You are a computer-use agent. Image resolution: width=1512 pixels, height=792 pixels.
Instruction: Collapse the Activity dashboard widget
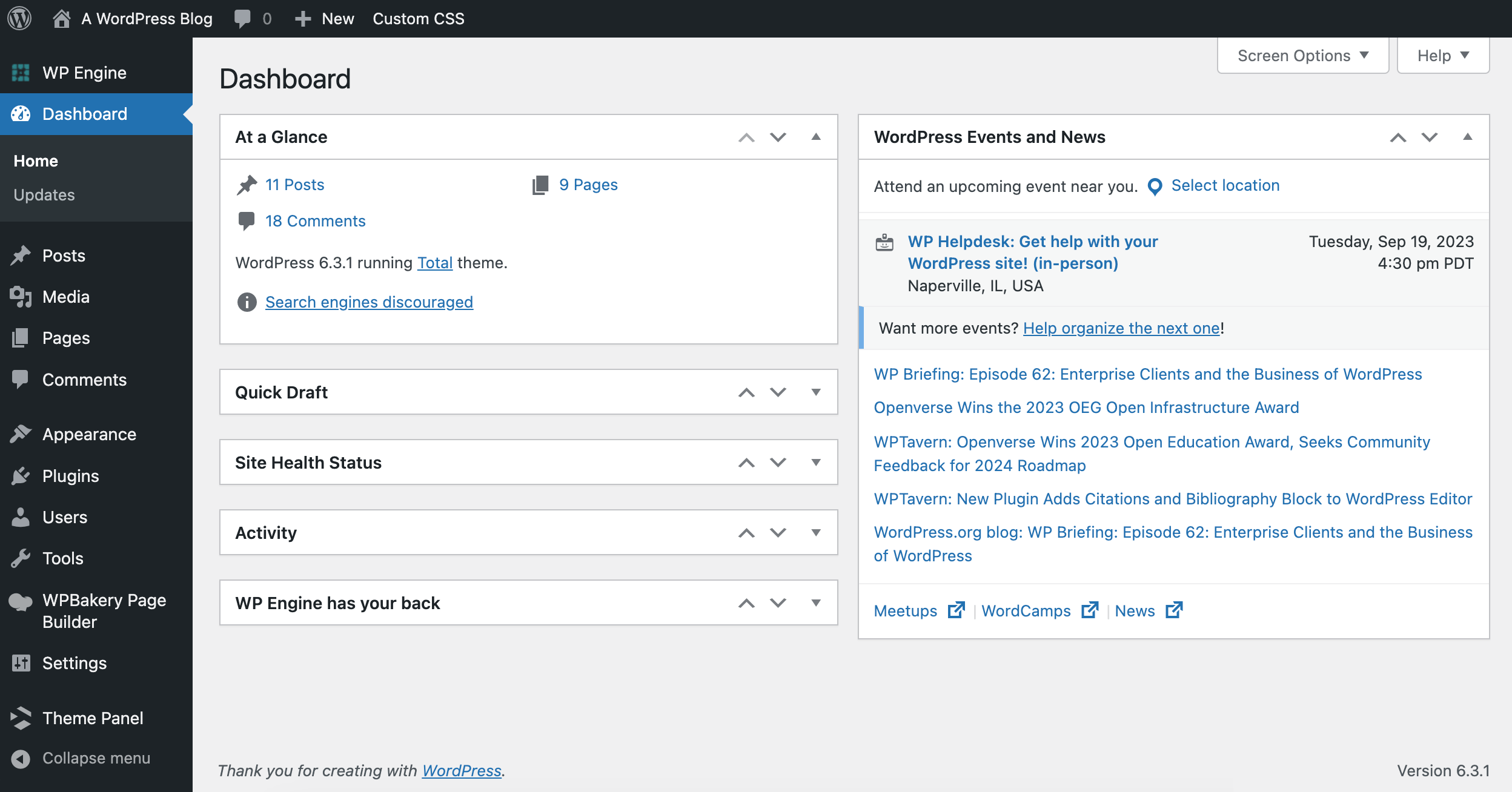tap(816, 532)
